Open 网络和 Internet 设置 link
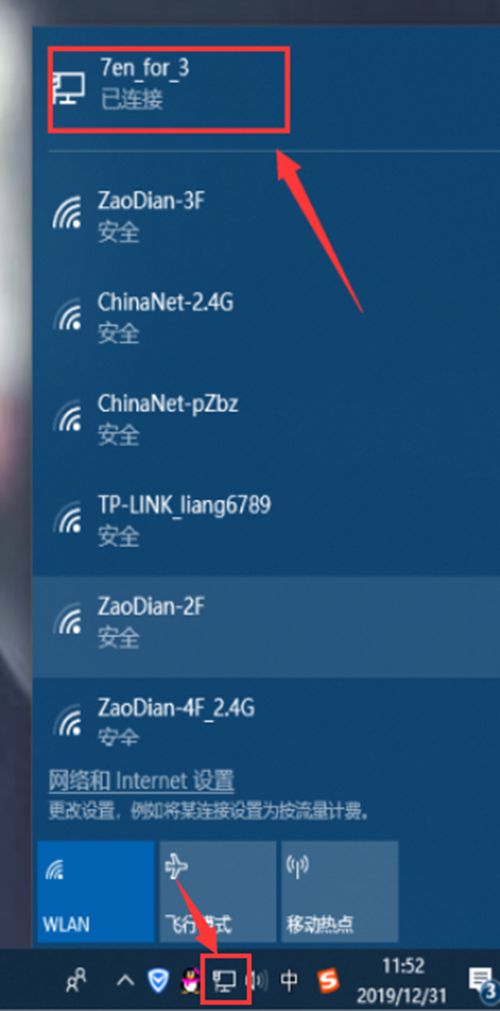The width and height of the screenshot is (500, 1011). (141, 781)
